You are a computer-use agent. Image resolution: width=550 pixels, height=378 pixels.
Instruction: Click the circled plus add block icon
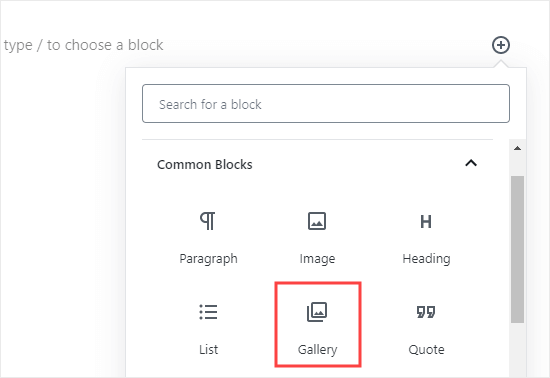pyautogui.click(x=501, y=45)
